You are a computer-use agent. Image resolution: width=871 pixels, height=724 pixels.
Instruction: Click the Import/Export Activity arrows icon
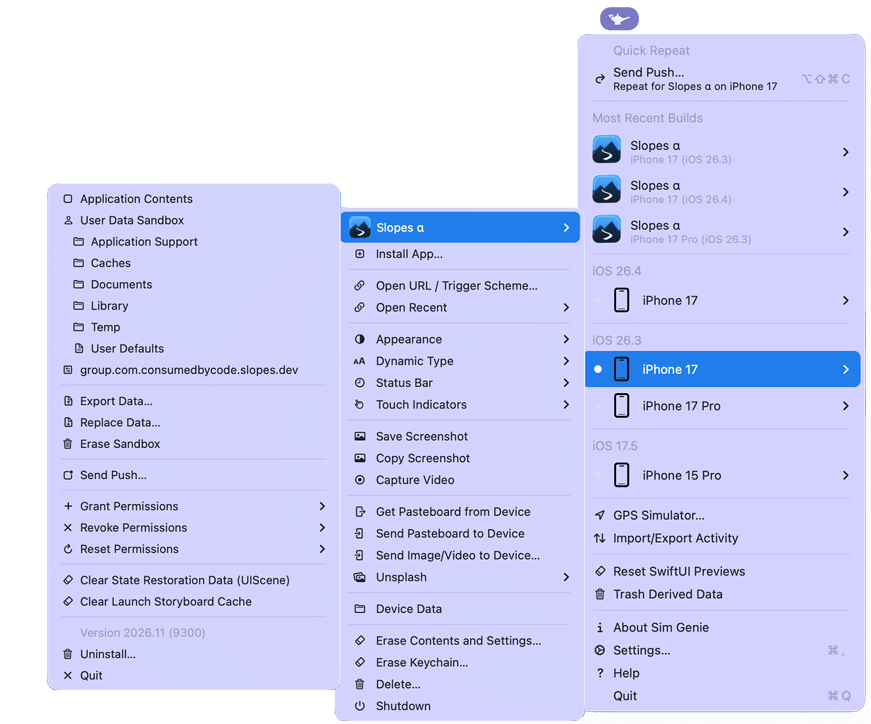point(598,537)
